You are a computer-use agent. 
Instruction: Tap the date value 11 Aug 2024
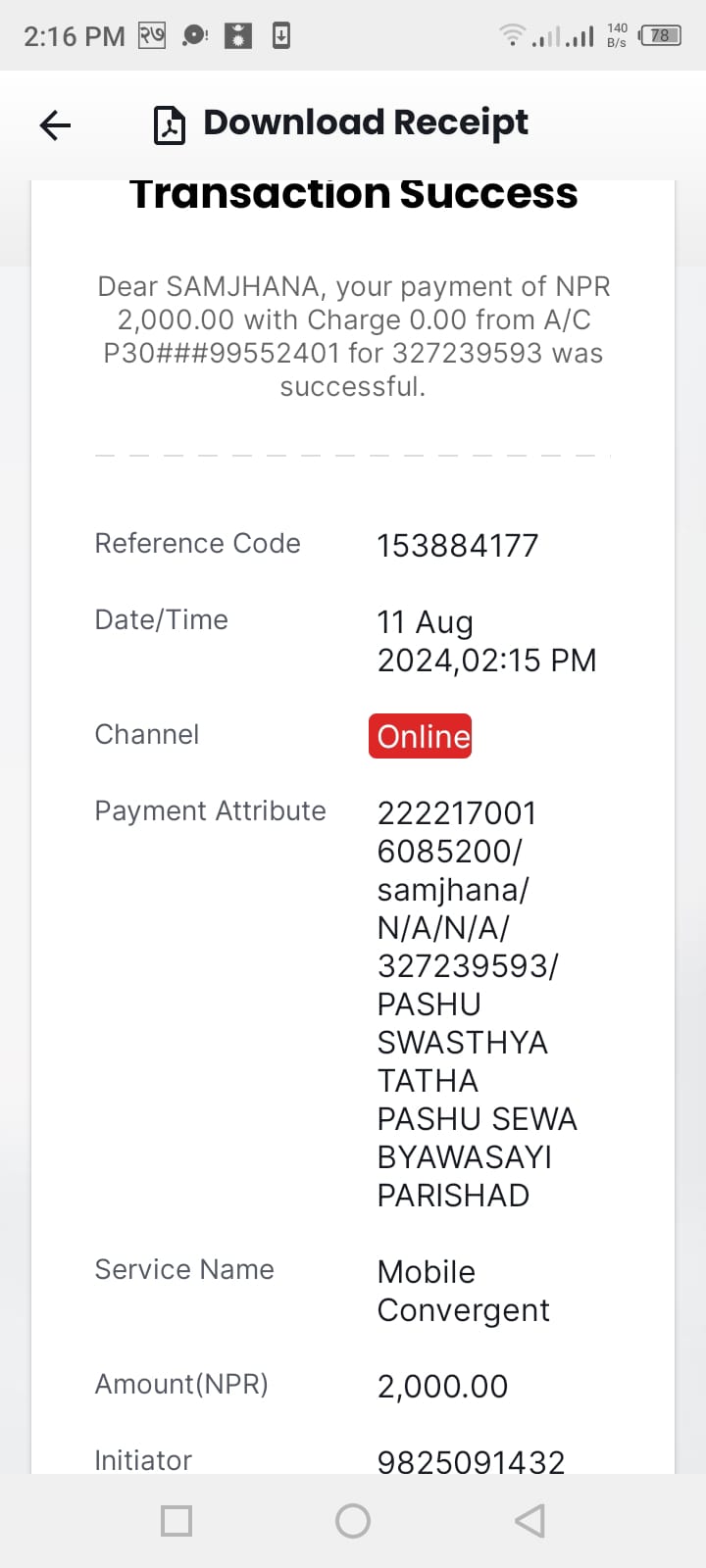(x=486, y=641)
